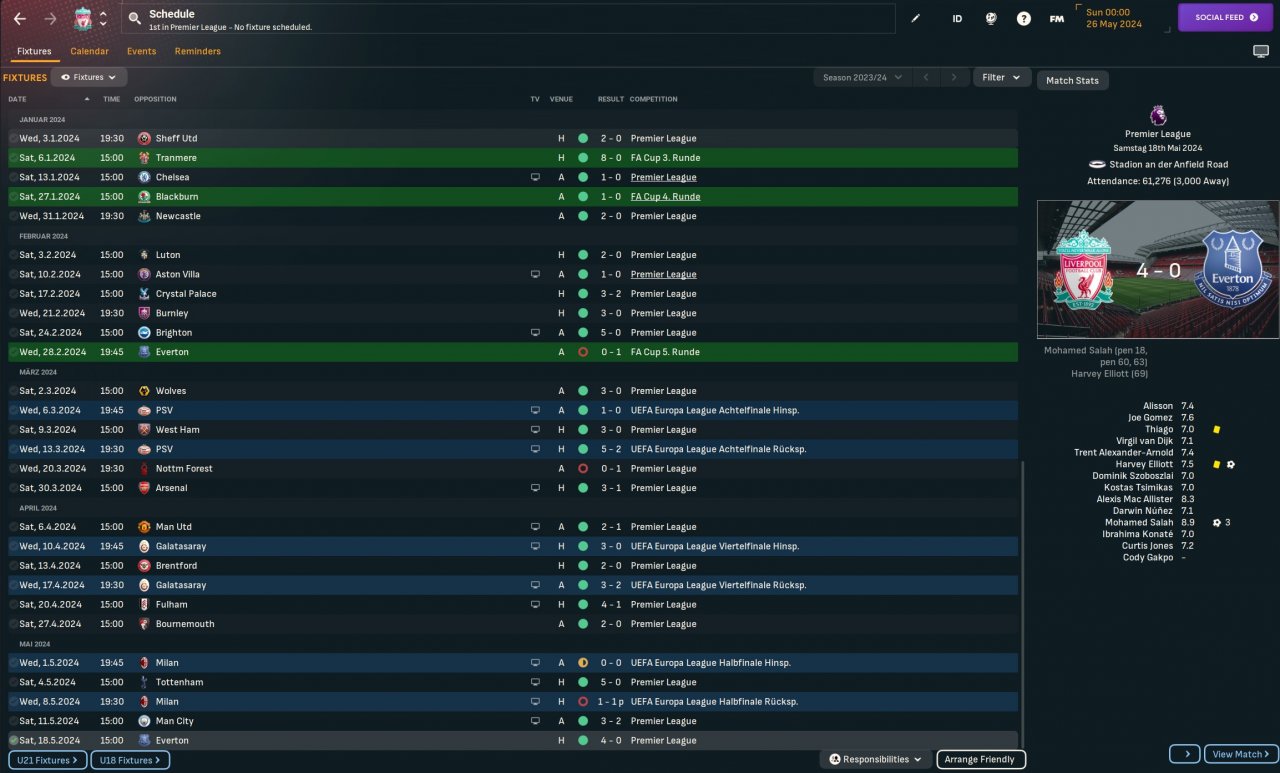Screen dimensions: 1280x773
Task: Open the Social Feed button
Action: point(1225,17)
